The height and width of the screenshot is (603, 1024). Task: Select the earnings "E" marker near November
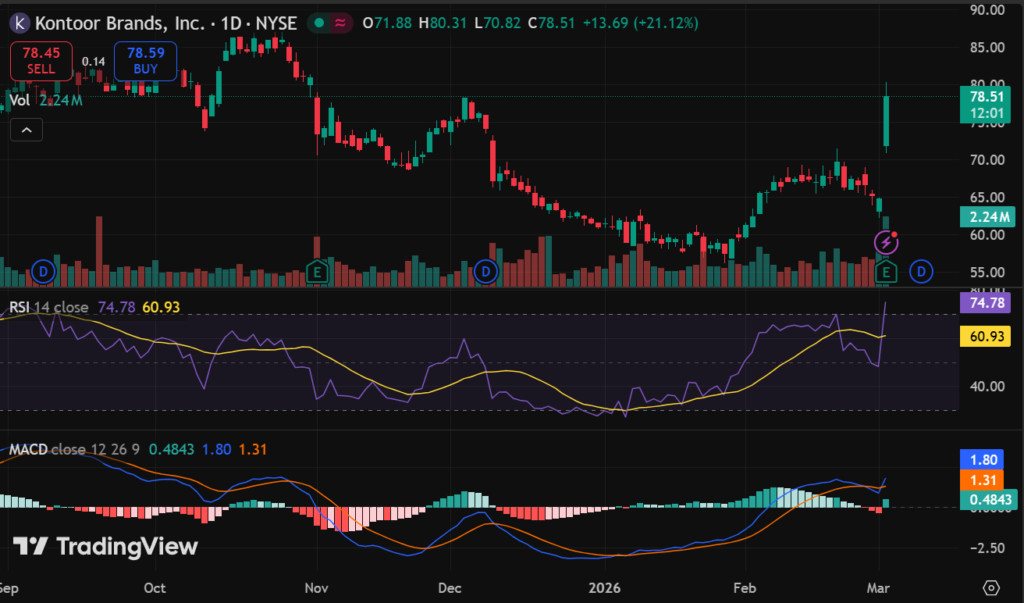tap(318, 270)
